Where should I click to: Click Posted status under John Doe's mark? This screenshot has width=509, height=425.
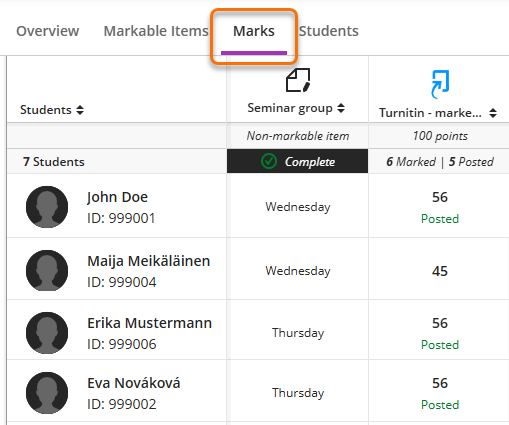pyautogui.click(x=440, y=219)
